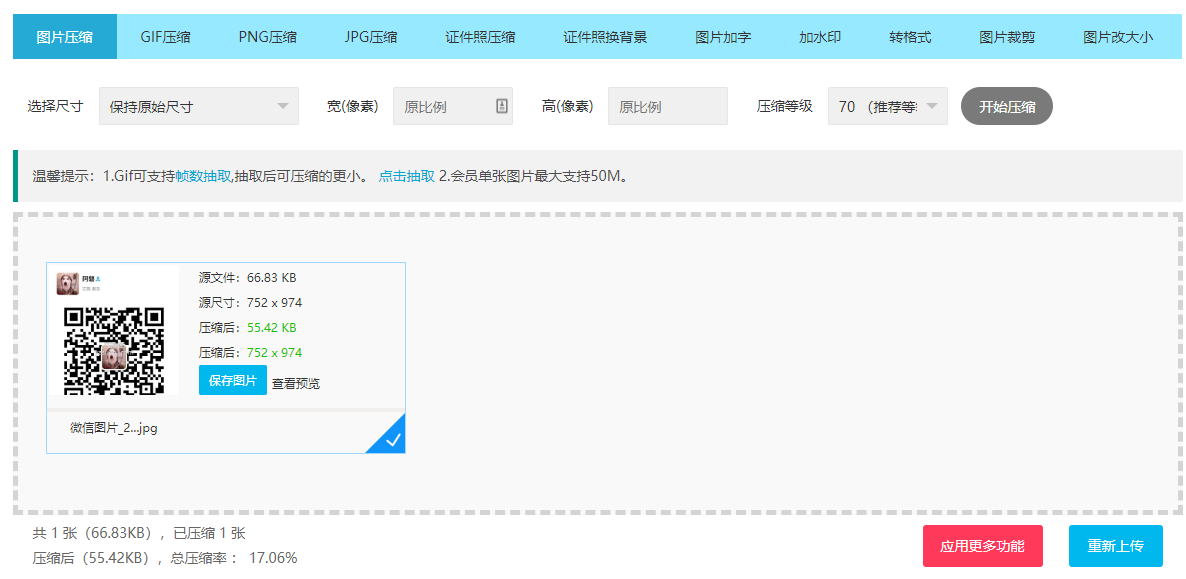This screenshot has width=1186, height=579.
Task: Click the 宽(像素) width input field
Action: [x=453, y=107]
